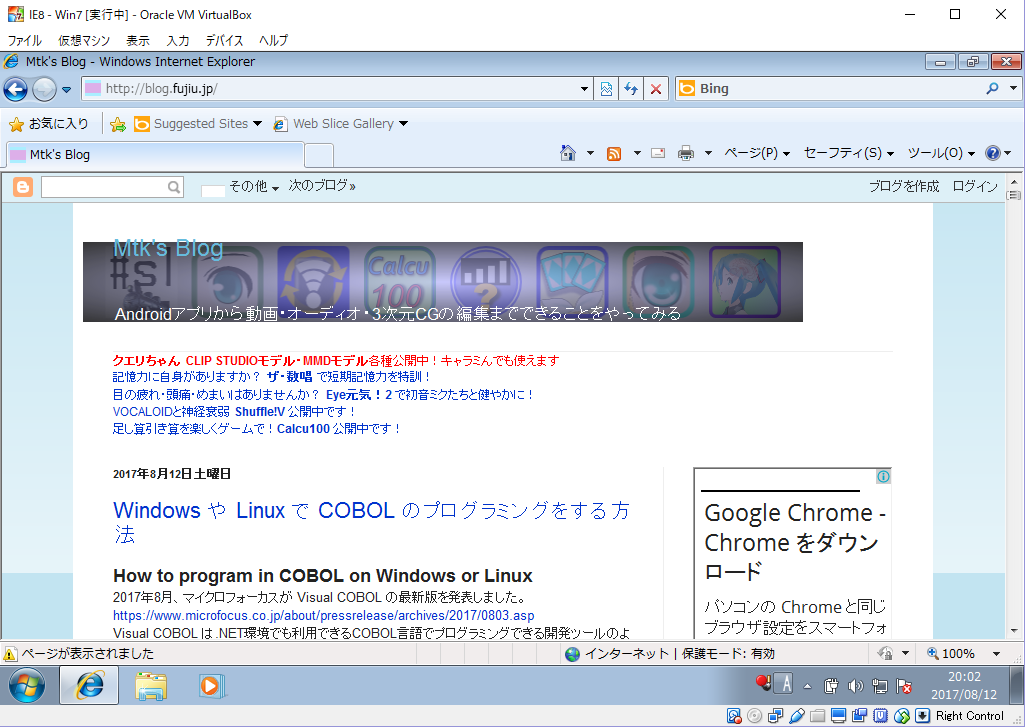Click the IE Help question mark icon

pos(992,153)
